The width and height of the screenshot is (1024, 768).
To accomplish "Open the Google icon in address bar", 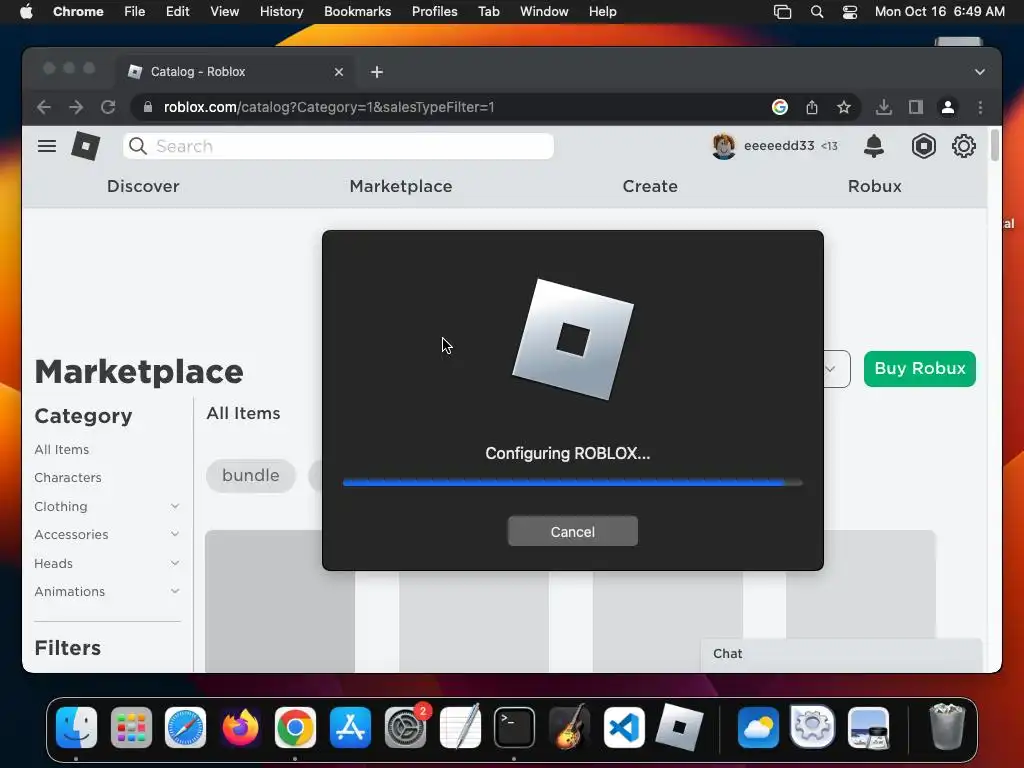I will (x=780, y=107).
